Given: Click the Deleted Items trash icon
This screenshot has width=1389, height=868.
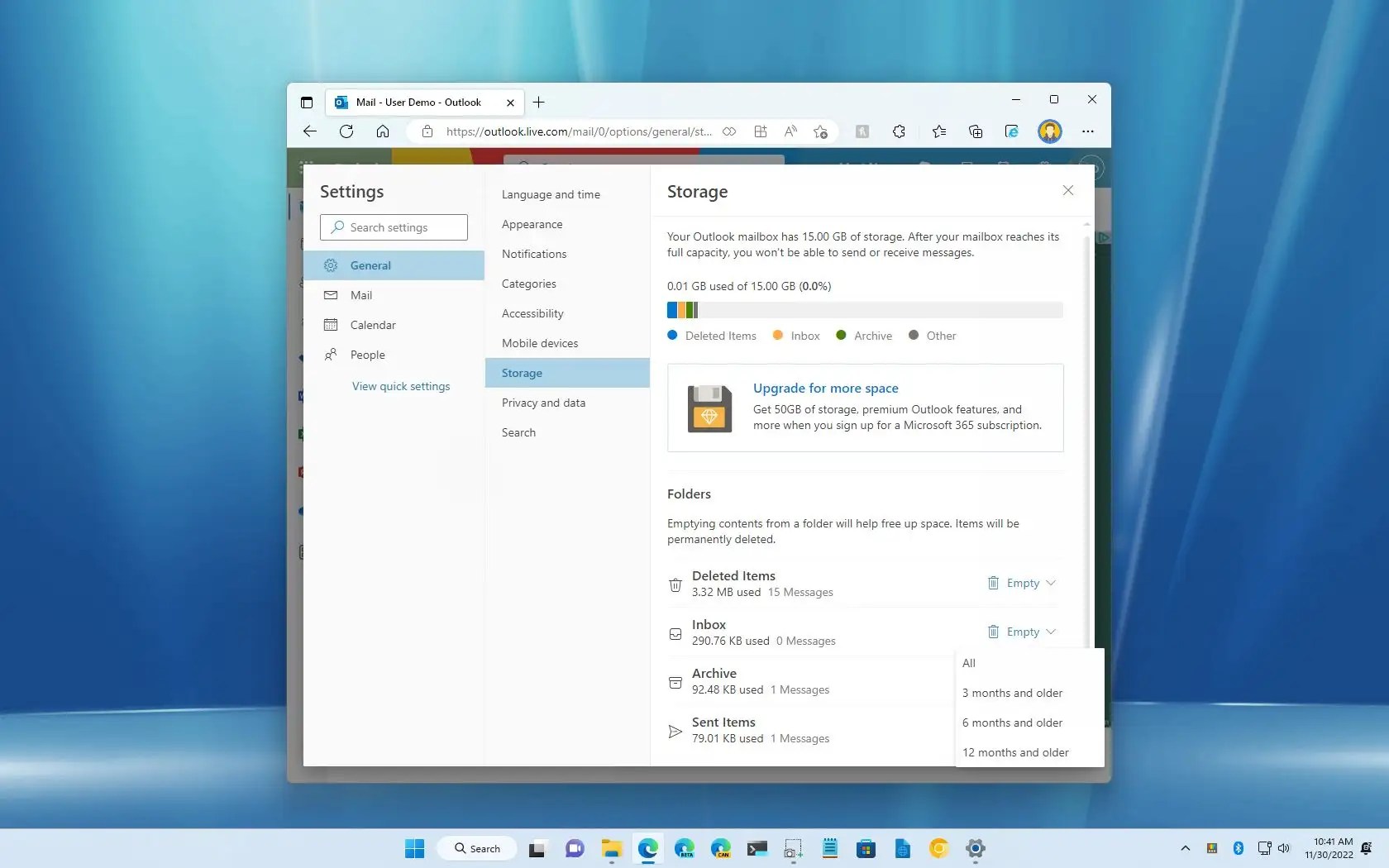Looking at the screenshot, I should click(x=675, y=584).
